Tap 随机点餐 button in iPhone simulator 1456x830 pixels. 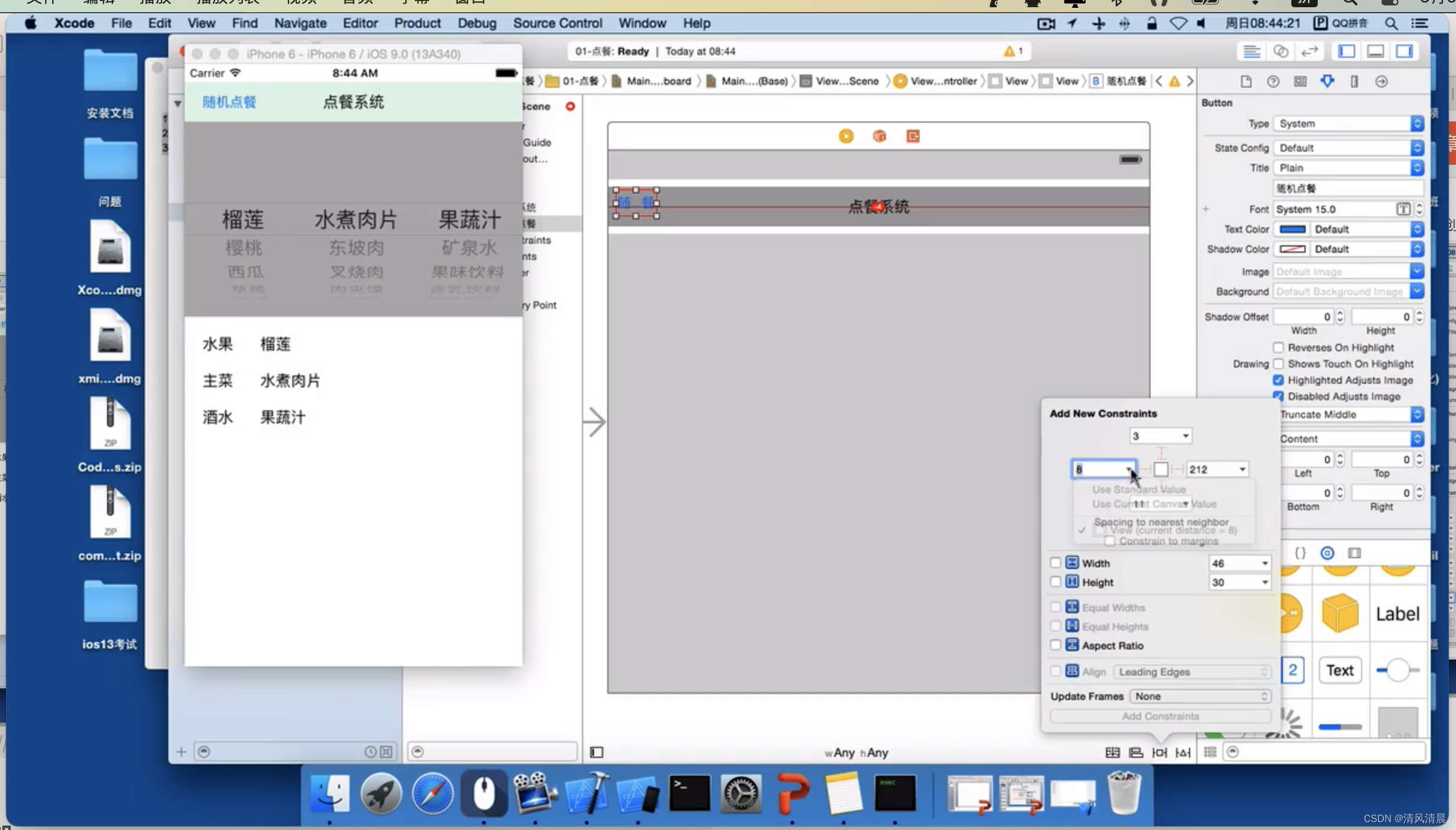click(x=229, y=102)
